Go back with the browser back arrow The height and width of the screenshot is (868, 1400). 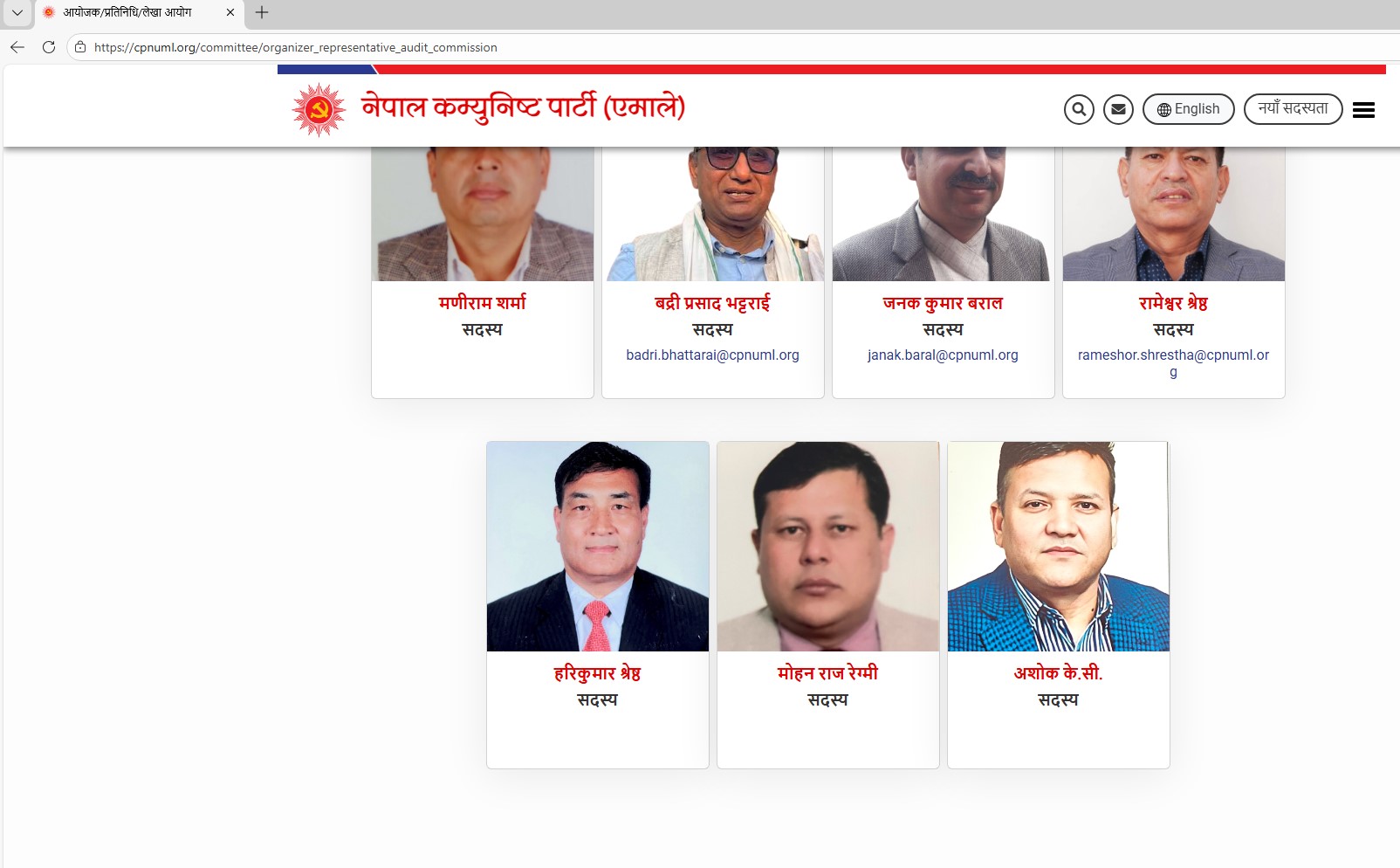pyautogui.click(x=17, y=47)
